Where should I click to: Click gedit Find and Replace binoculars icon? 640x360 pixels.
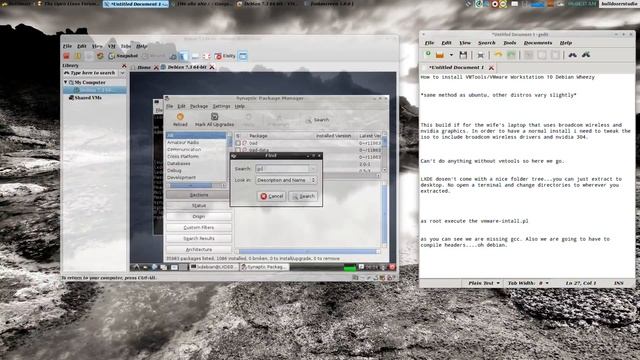tap(586, 55)
